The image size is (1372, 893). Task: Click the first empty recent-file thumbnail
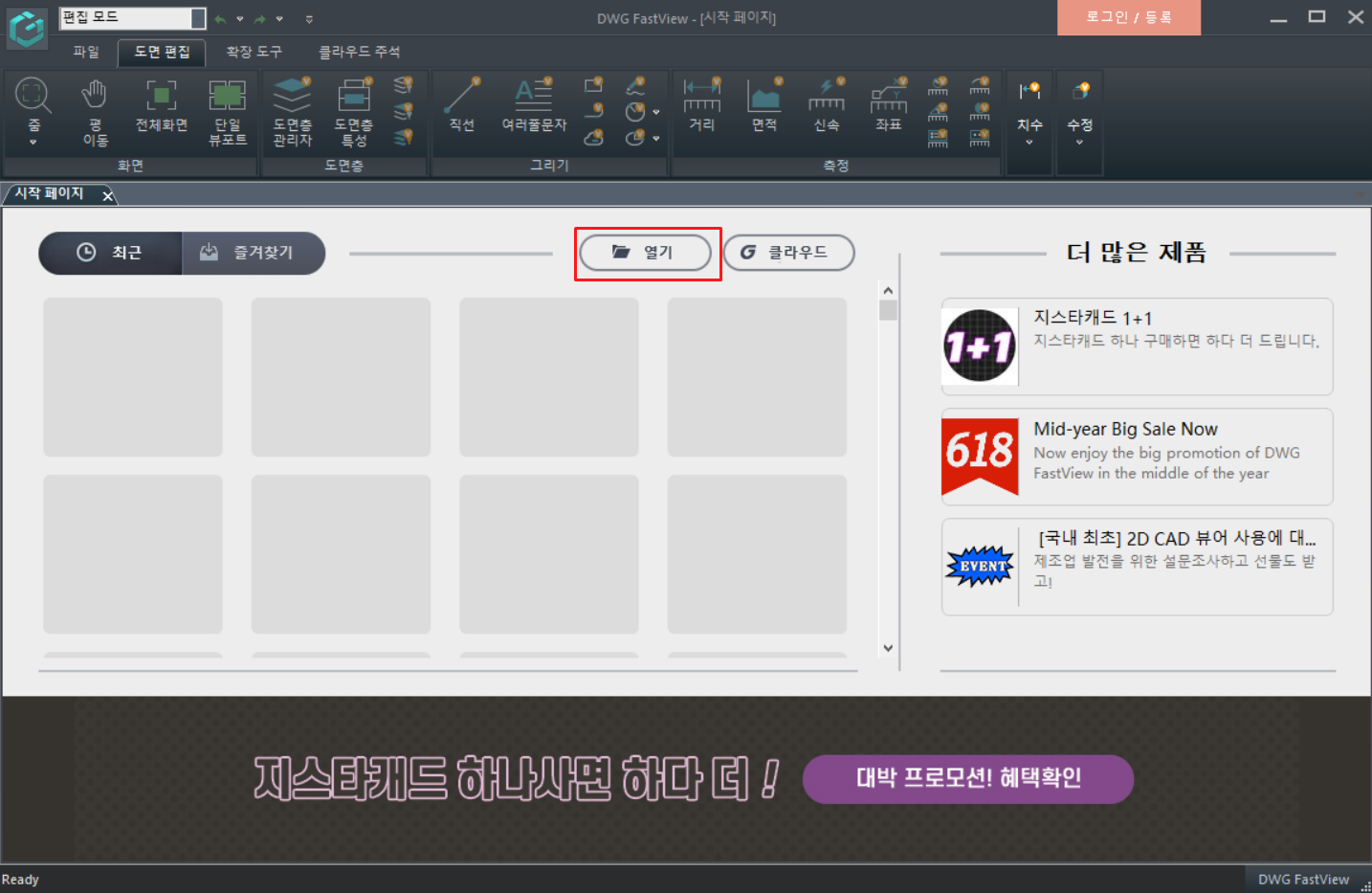click(133, 377)
